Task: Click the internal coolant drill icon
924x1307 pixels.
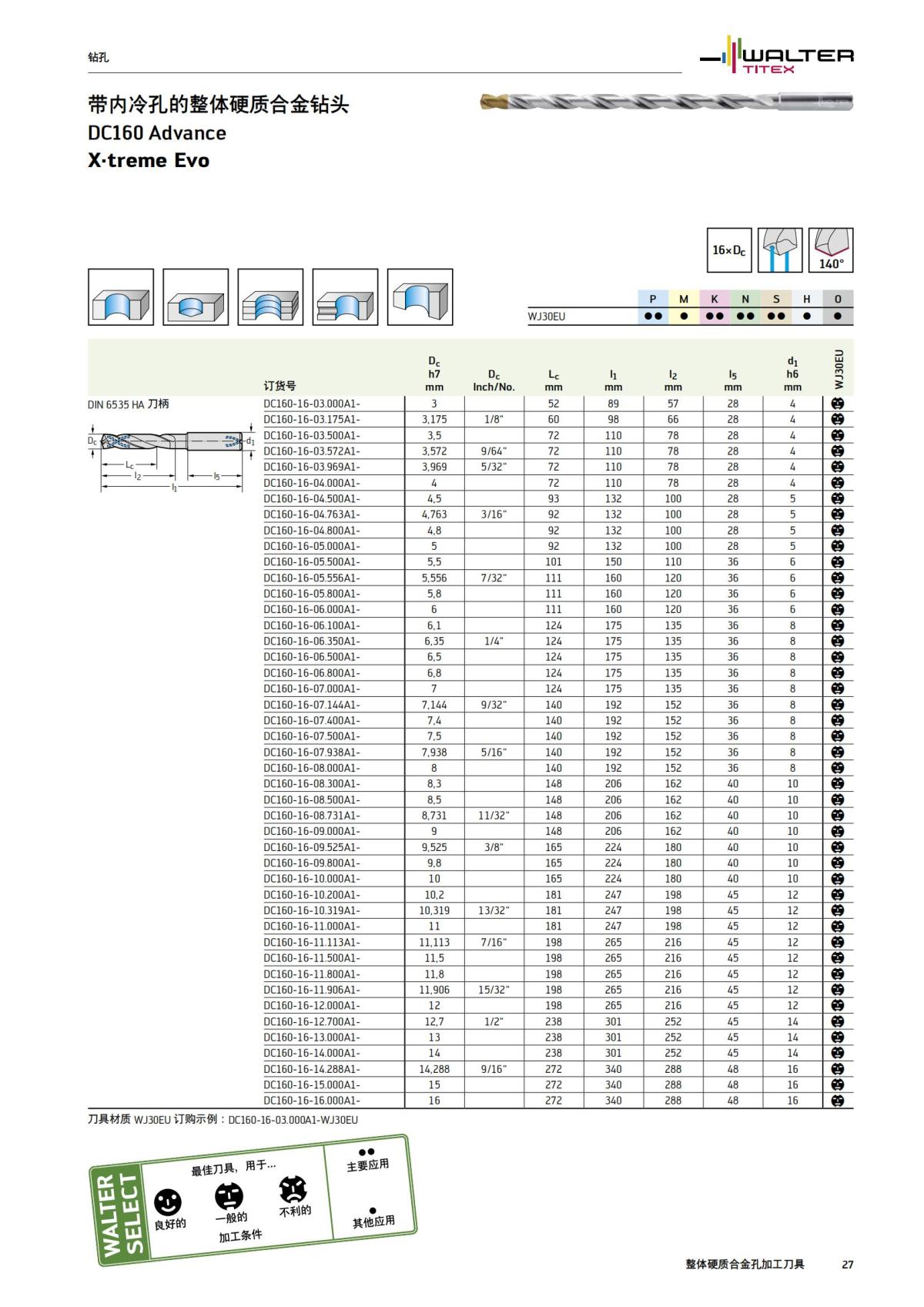Action: tap(780, 250)
